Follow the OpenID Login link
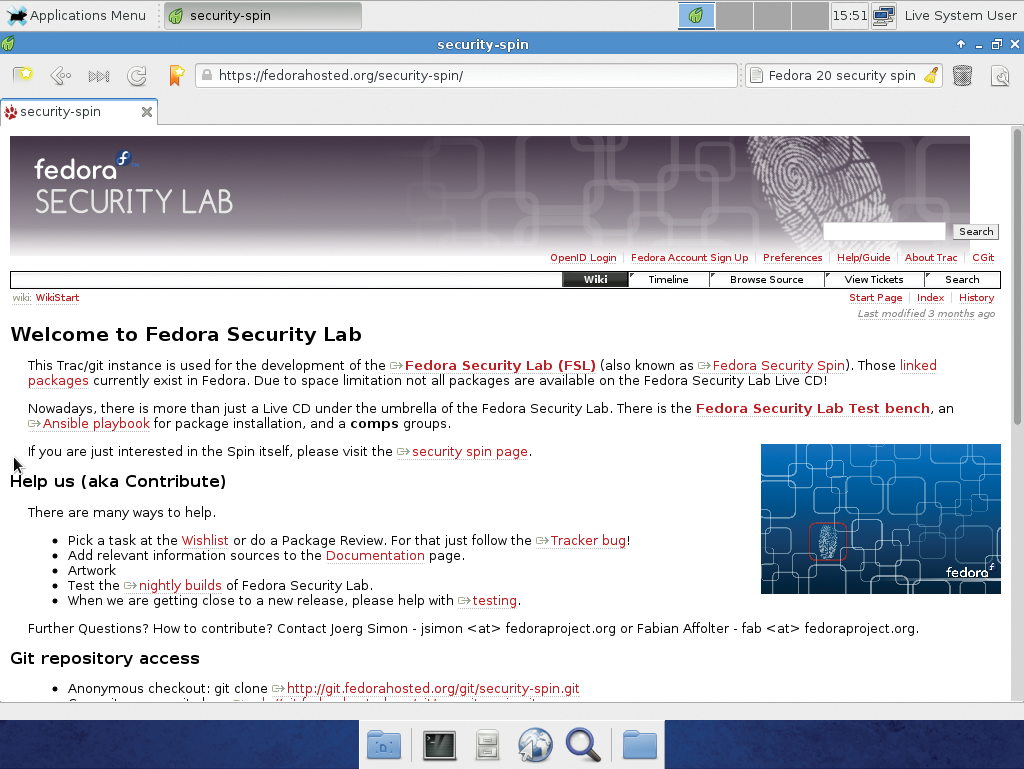 [583, 258]
